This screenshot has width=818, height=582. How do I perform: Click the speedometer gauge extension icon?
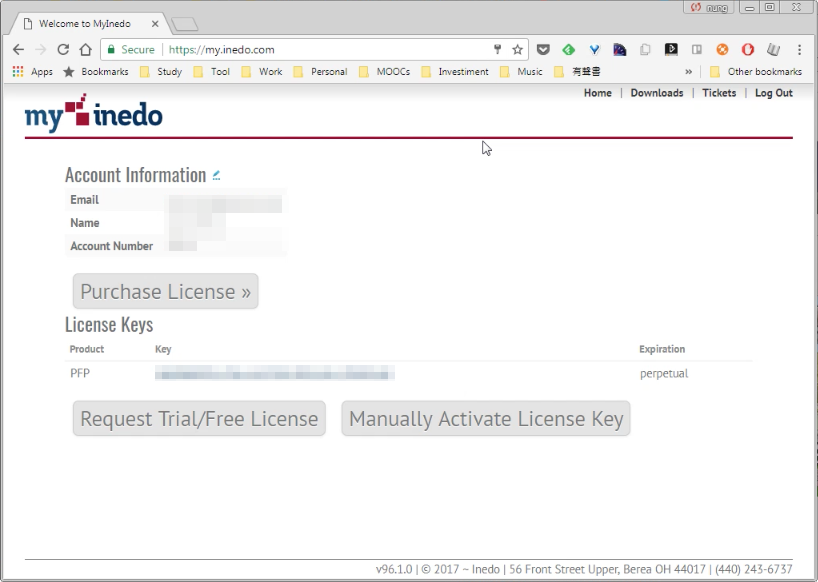point(620,50)
